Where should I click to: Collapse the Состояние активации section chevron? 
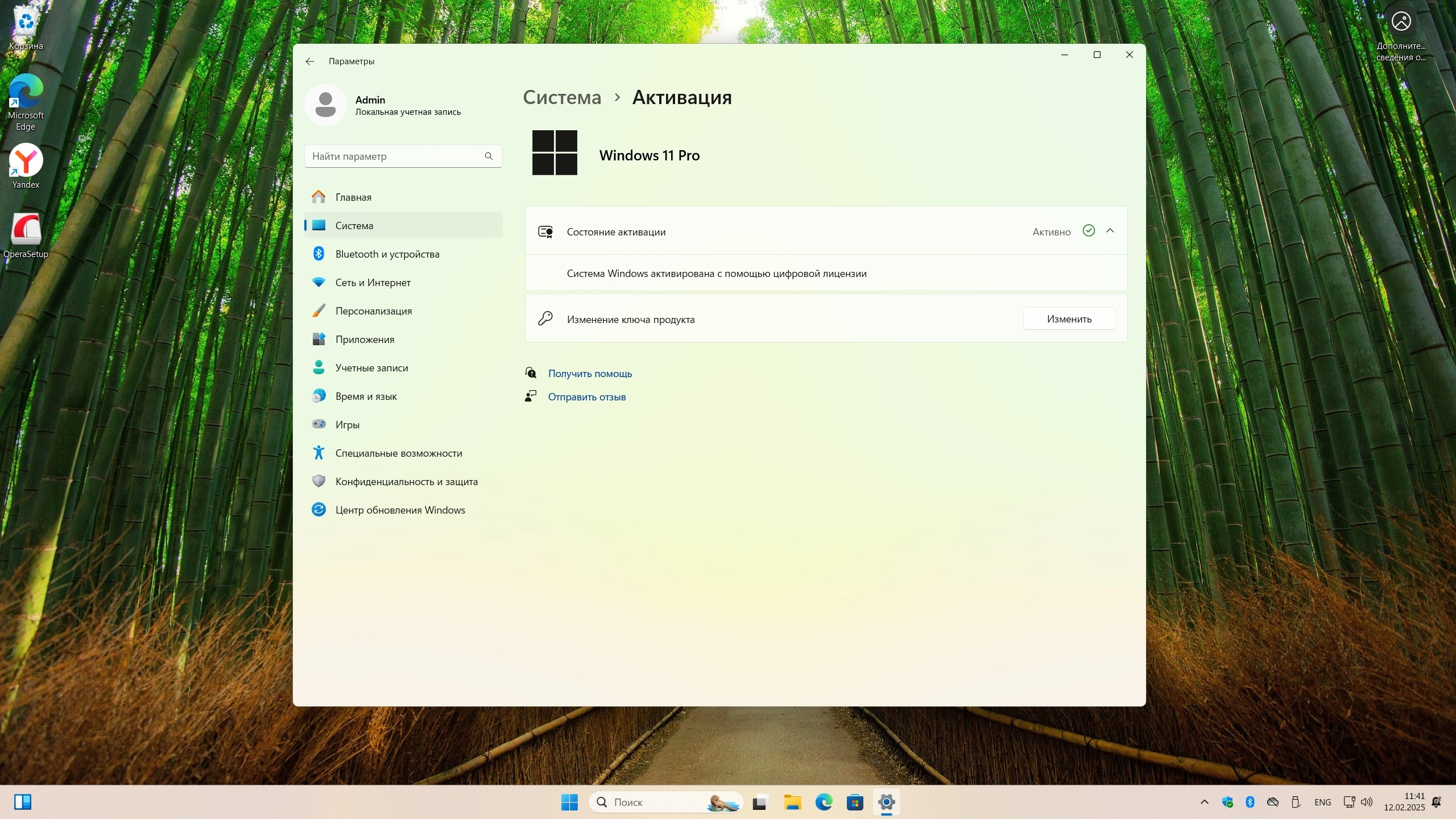[x=1110, y=231]
